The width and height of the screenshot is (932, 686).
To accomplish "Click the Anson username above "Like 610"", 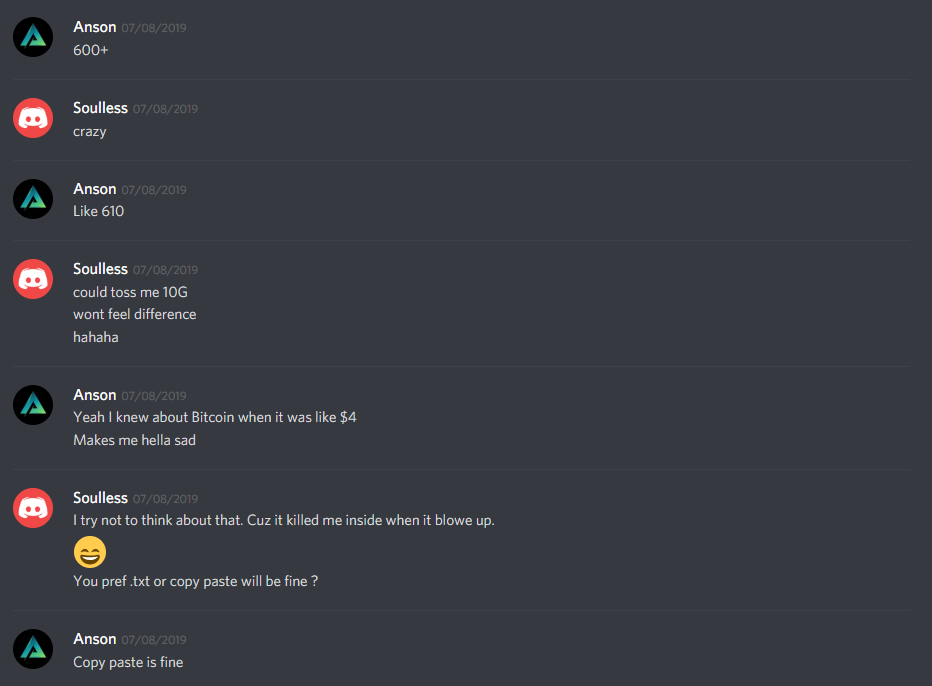I will pos(95,188).
